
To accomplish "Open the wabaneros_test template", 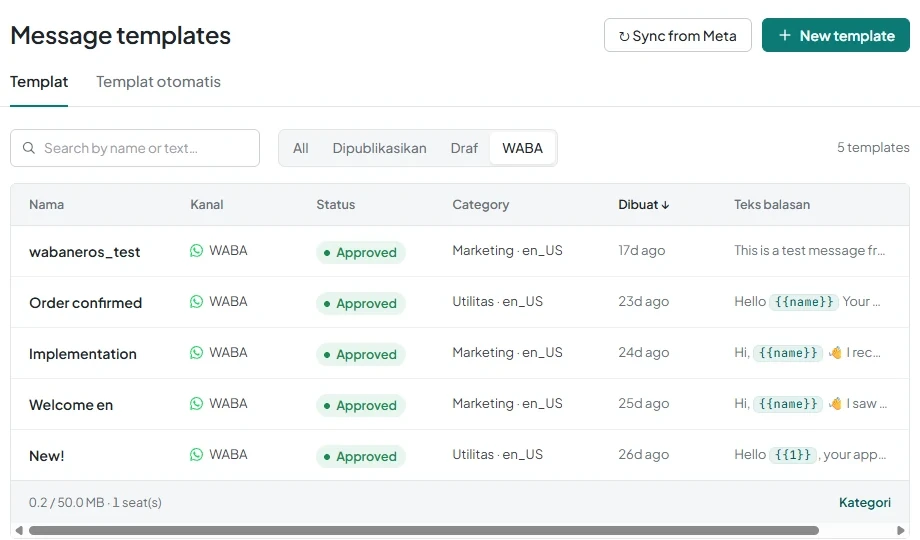I will click(x=84, y=252).
